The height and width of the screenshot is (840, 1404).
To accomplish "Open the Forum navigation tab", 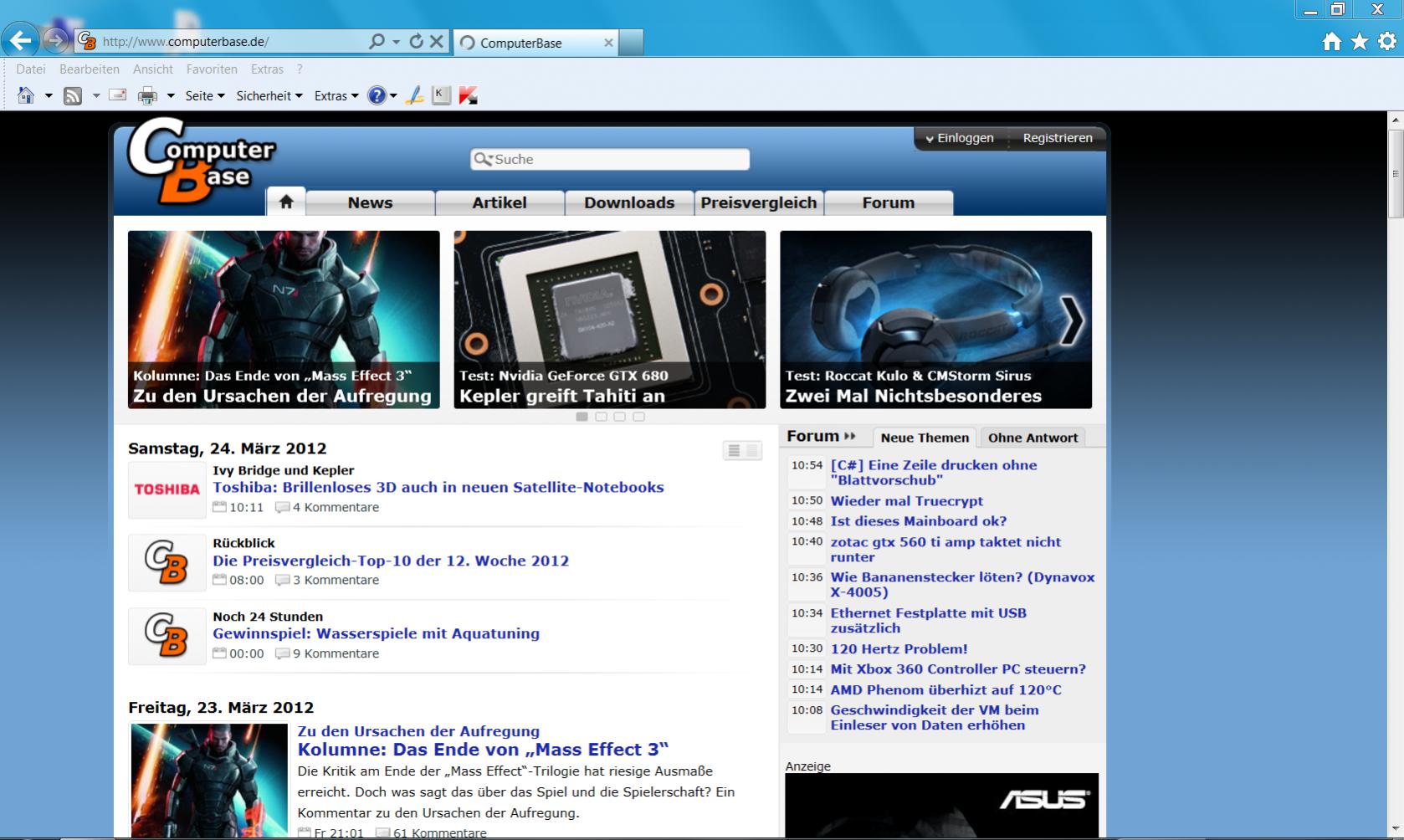I will (x=889, y=202).
